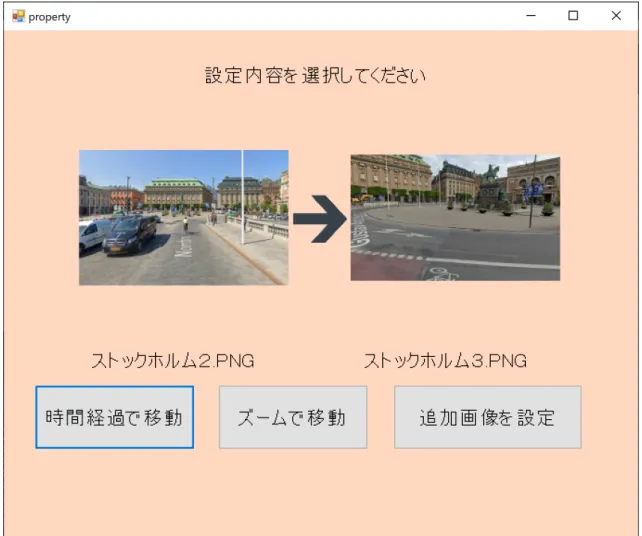This screenshot has height=536, width=642.
Task: Select the ズームで移動 button
Action: coord(293,417)
